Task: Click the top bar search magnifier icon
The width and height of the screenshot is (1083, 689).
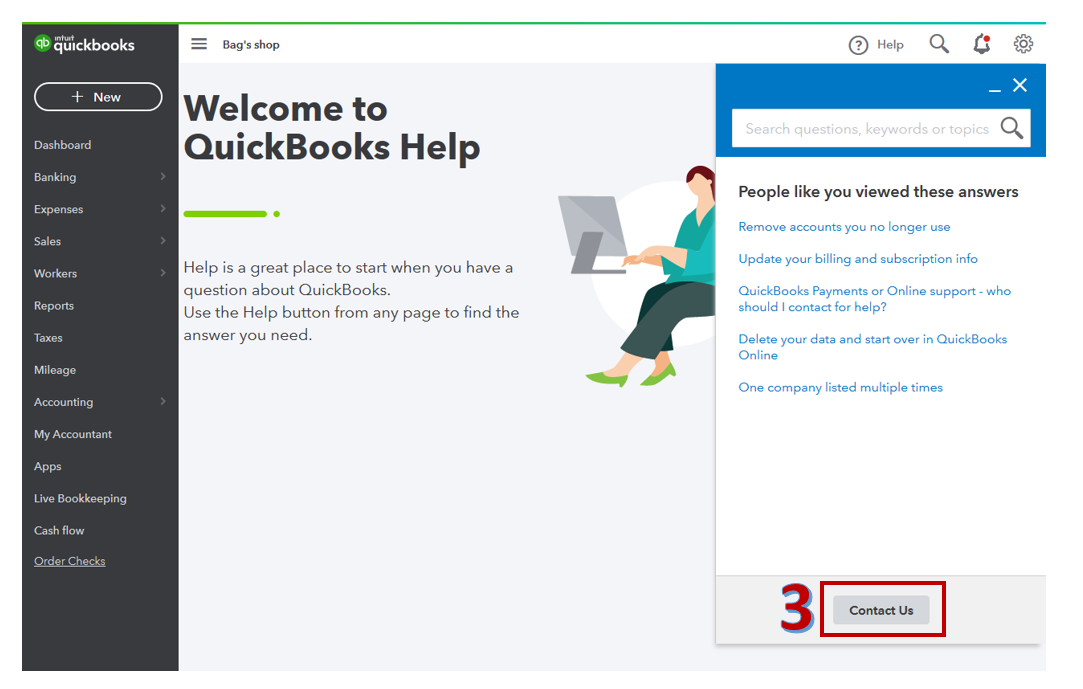Action: (x=939, y=44)
